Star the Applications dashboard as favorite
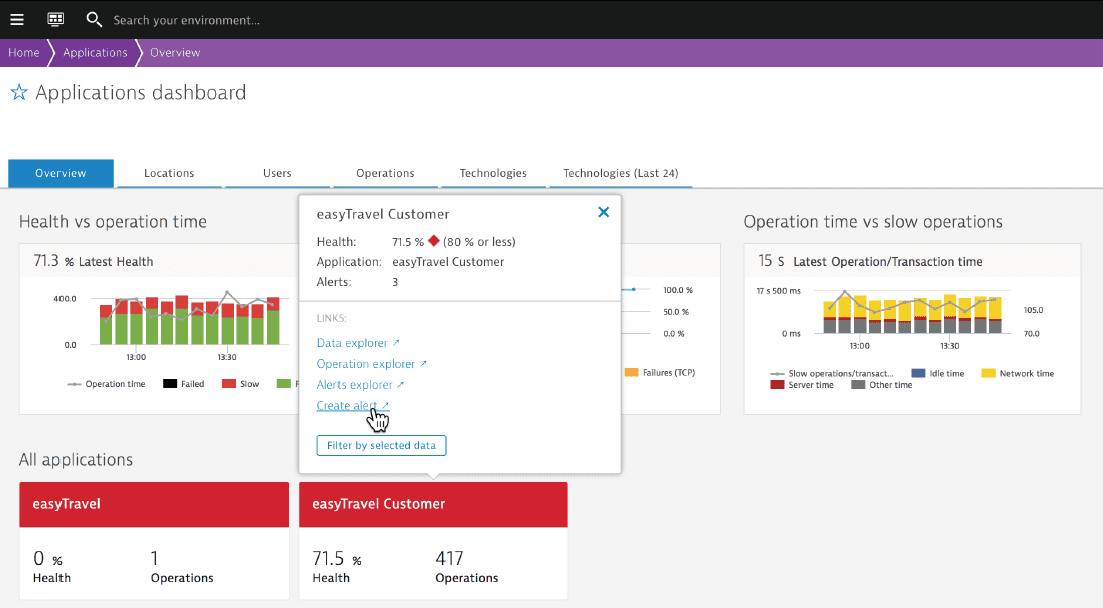This screenshot has width=1103, height=608. click(19, 92)
